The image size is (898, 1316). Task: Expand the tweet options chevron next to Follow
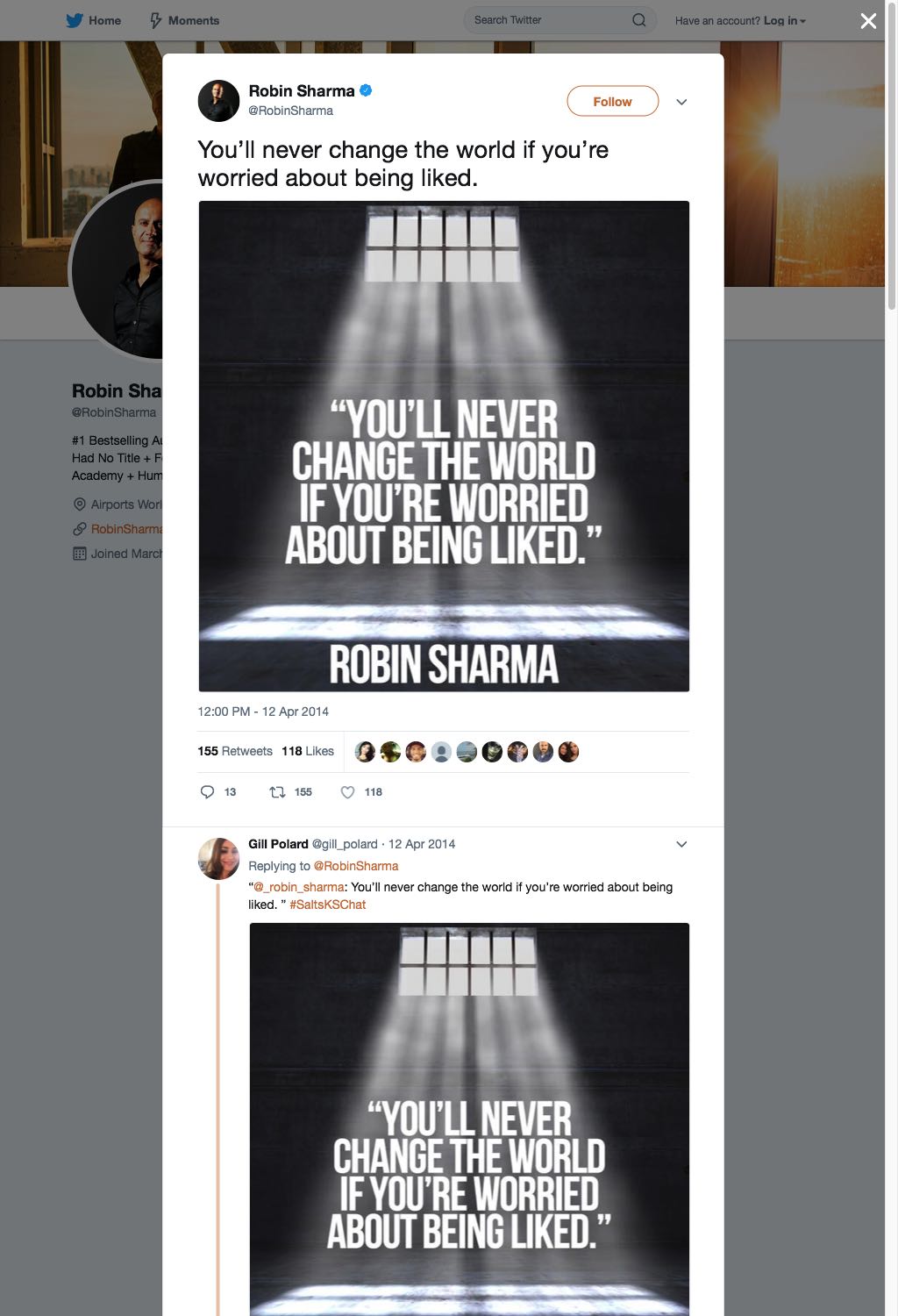(x=681, y=102)
